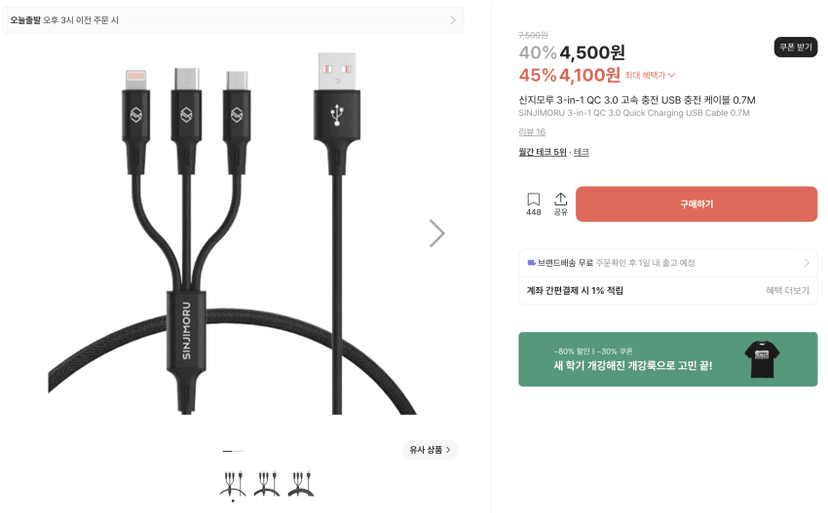This screenshot has height=513, width=828.
Task: Click the black T-shirt banner image
Action: [x=761, y=359]
